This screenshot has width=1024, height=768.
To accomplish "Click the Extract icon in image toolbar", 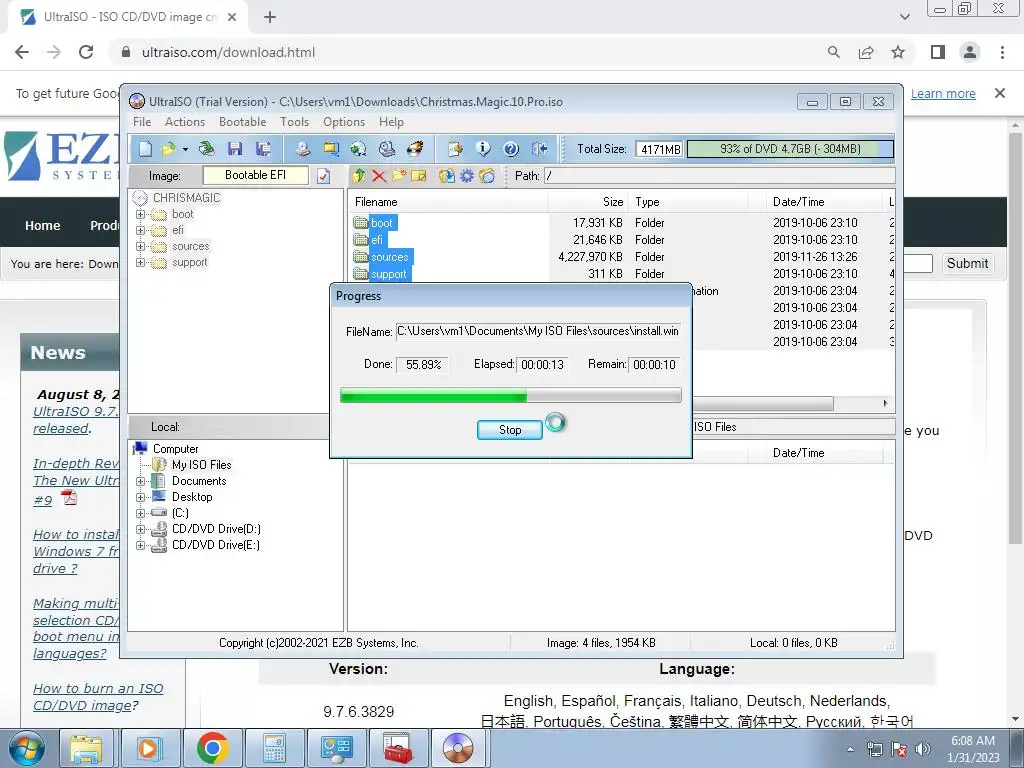I will (447, 176).
